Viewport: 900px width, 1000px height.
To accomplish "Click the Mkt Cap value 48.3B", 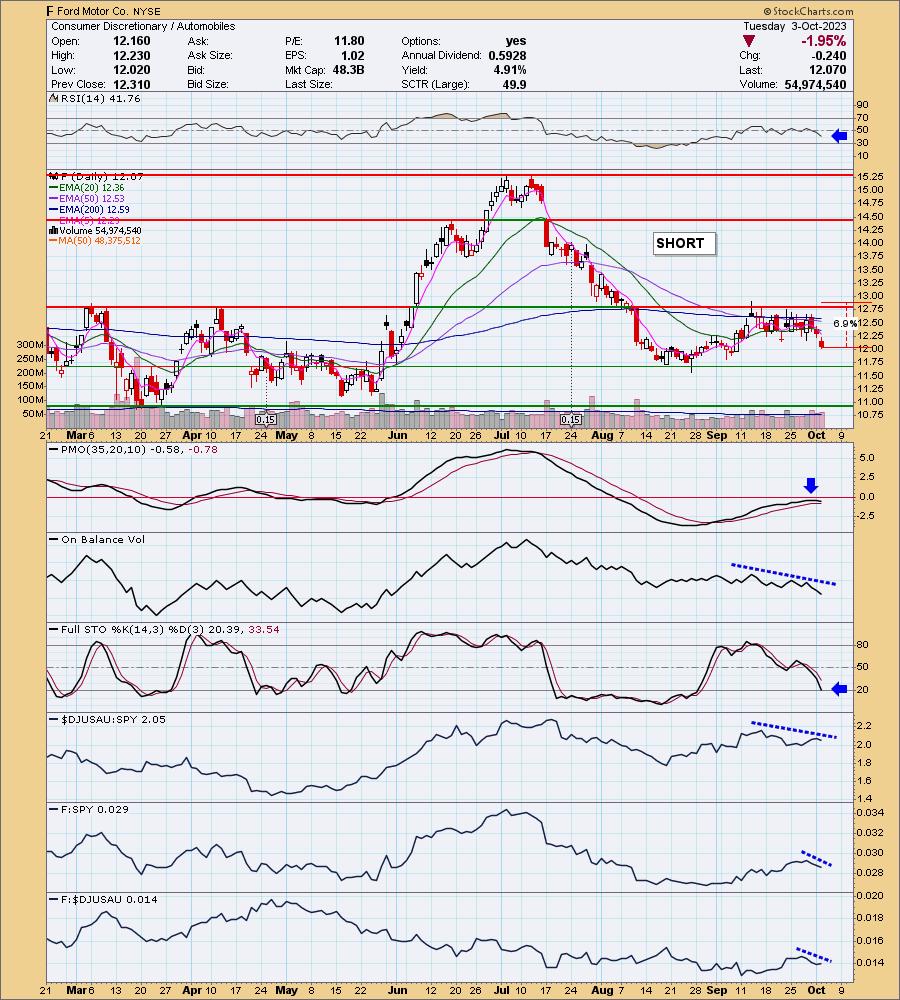I will (348, 70).
